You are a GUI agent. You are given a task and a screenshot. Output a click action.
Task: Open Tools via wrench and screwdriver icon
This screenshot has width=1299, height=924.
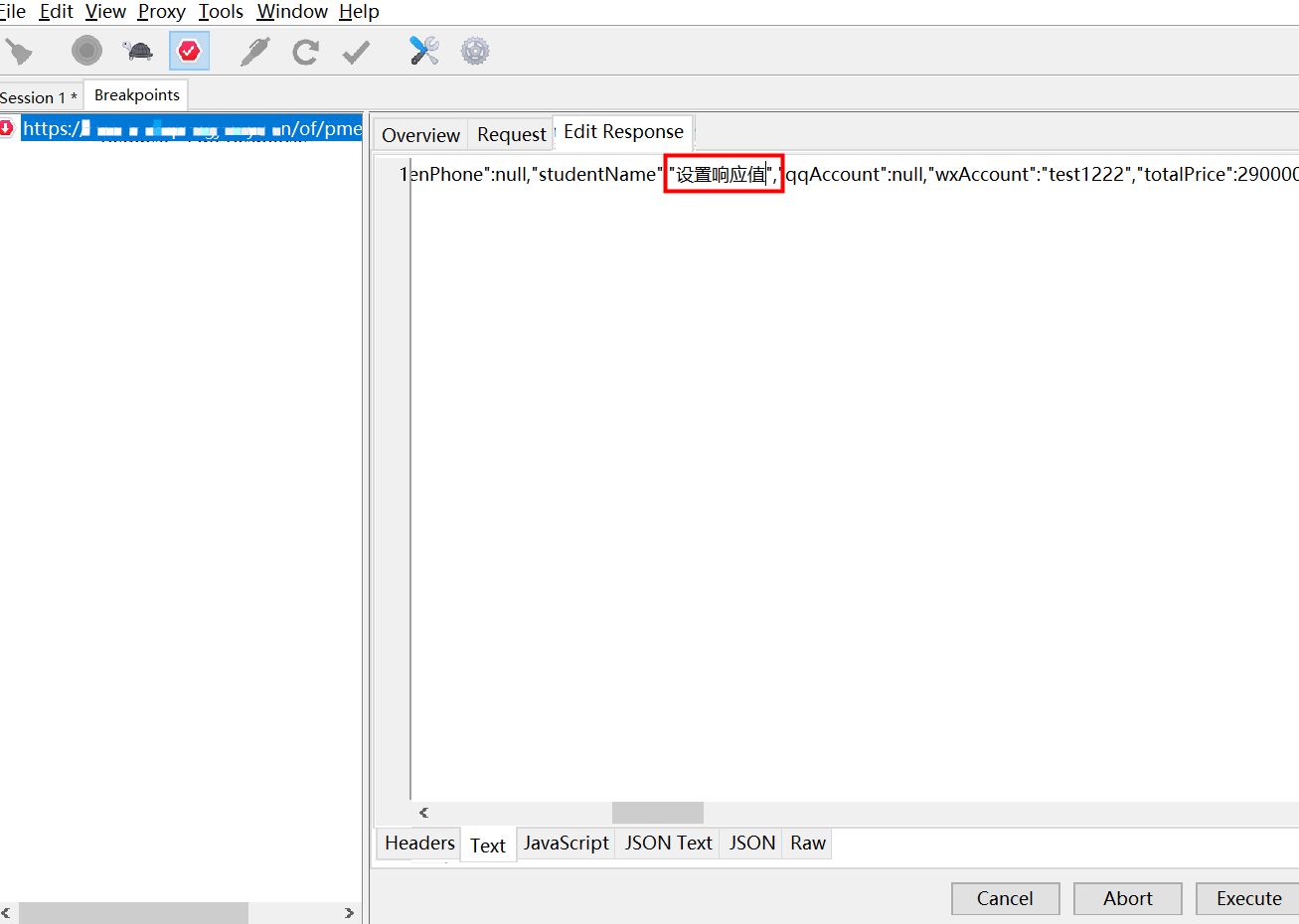[424, 51]
